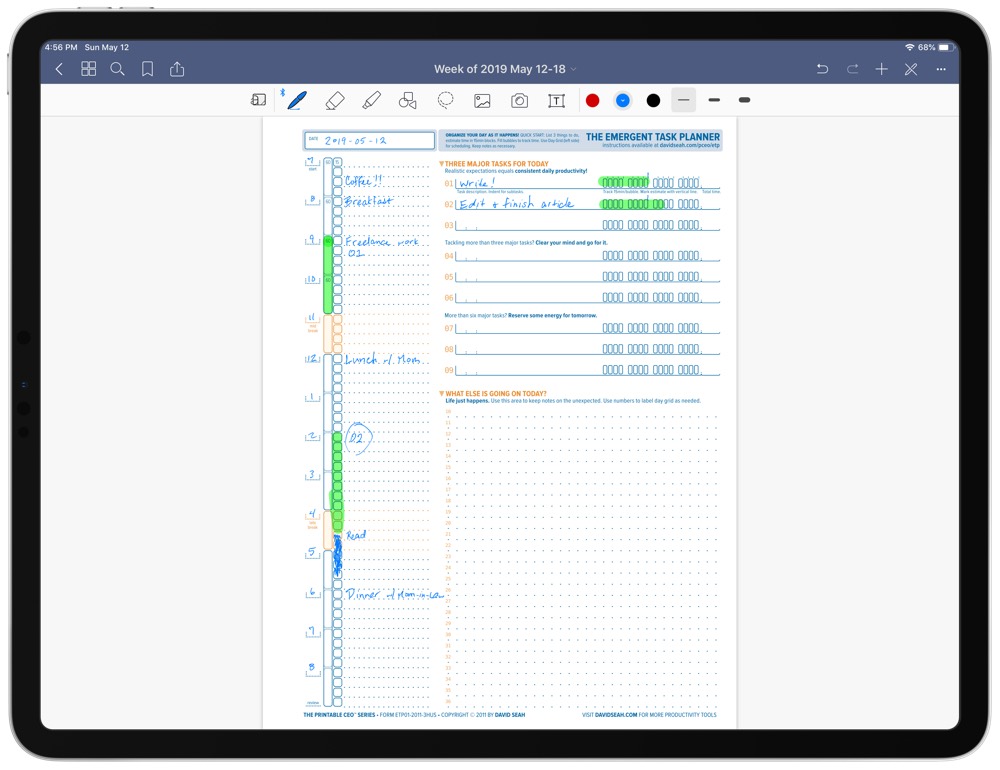Tap the Bluetooth stylus indicator

[x=283, y=93]
